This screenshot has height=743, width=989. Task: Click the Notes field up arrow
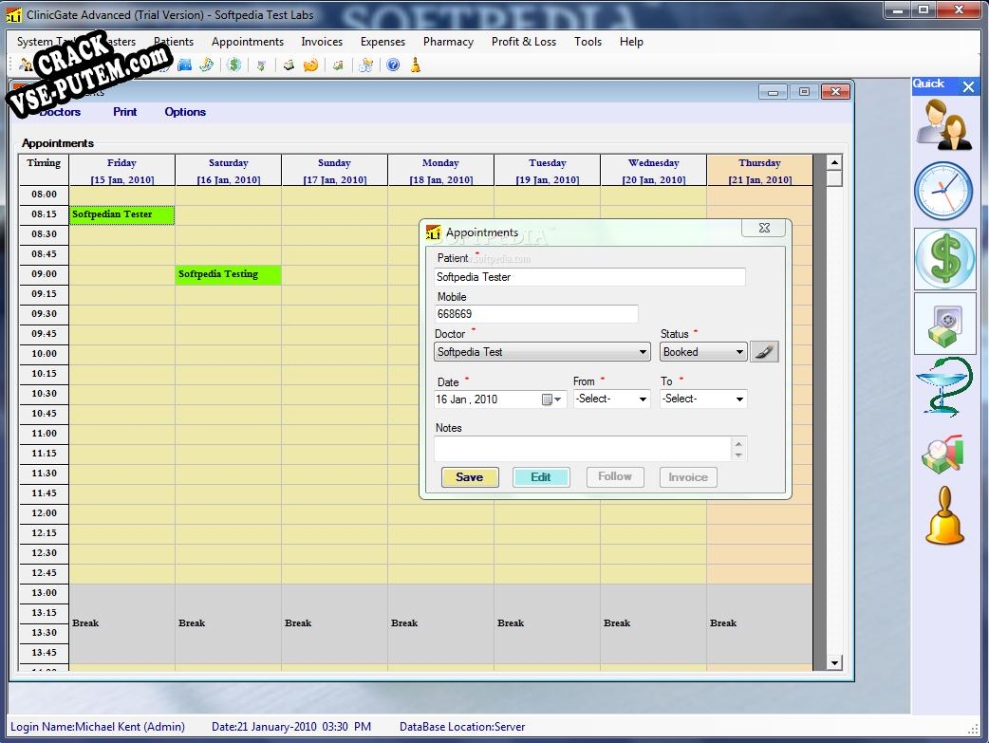click(739, 444)
